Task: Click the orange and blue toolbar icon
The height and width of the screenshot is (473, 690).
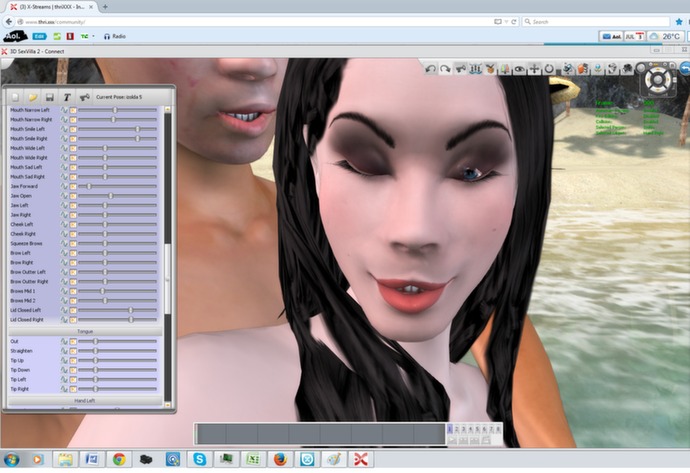Action: (x=583, y=69)
